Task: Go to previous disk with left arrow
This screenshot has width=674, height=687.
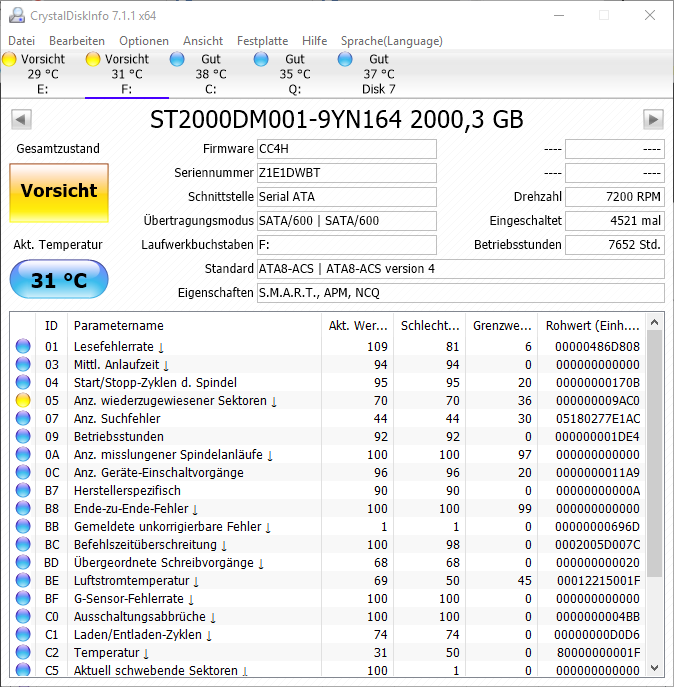Action: point(21,119)
